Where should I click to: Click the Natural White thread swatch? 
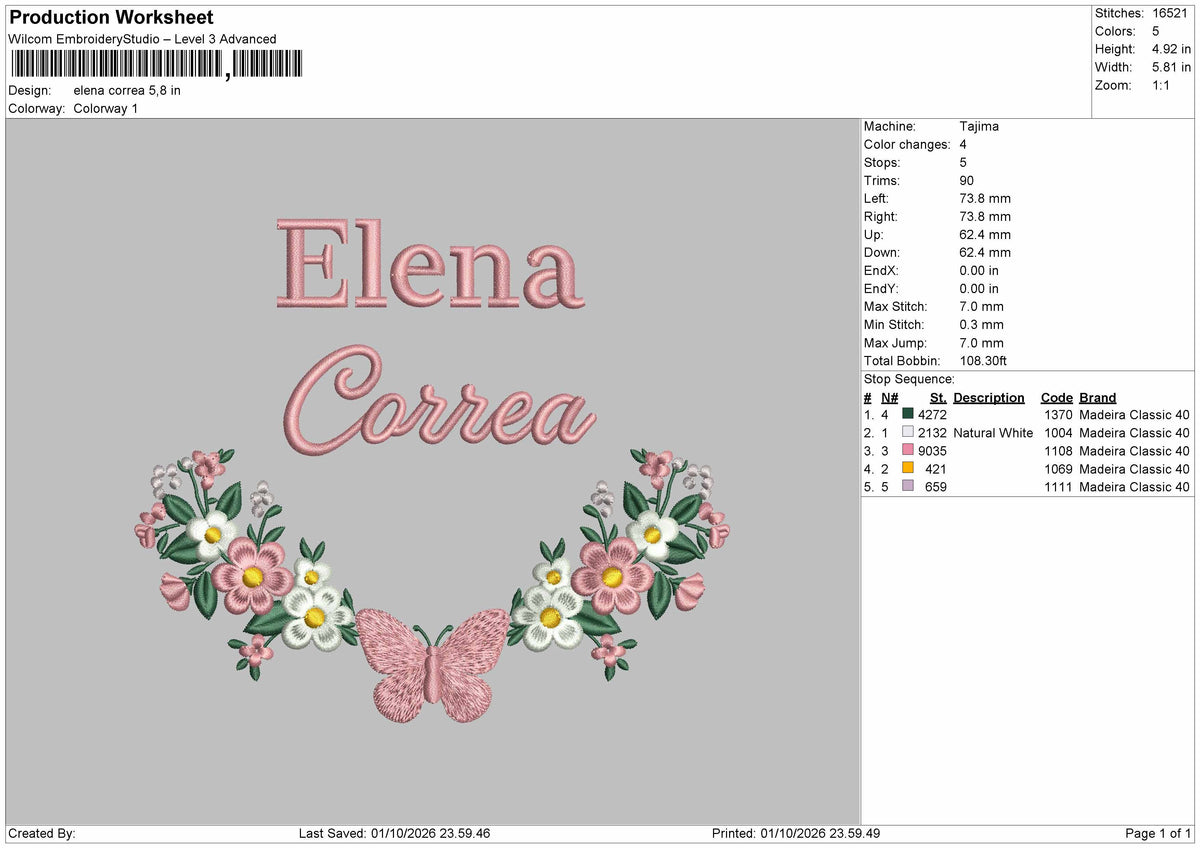click(908, 432)
